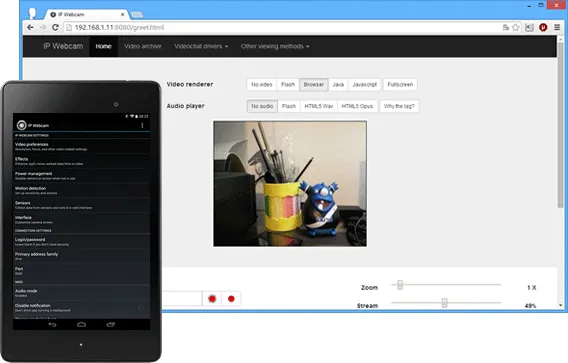The width and height of the screenshot is (568, 363).
Task: Toggle Disable notification checkbox on tablet
Action: click(x=141, y=308)
